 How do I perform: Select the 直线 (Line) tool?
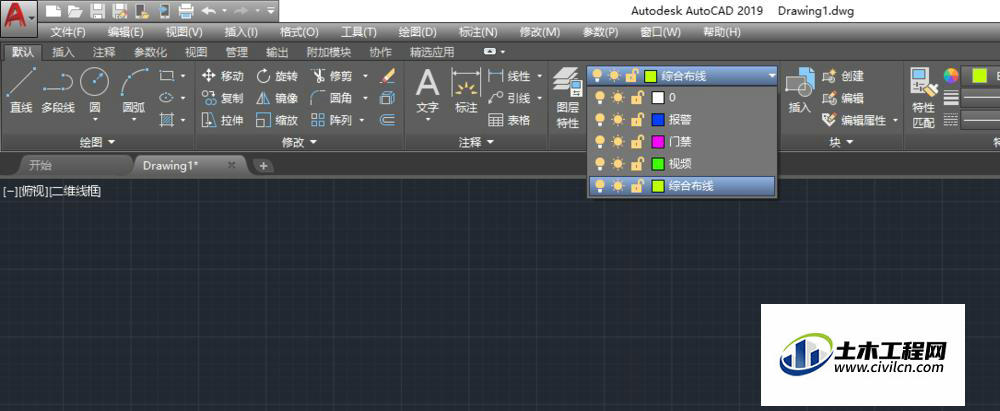point(20,91)
